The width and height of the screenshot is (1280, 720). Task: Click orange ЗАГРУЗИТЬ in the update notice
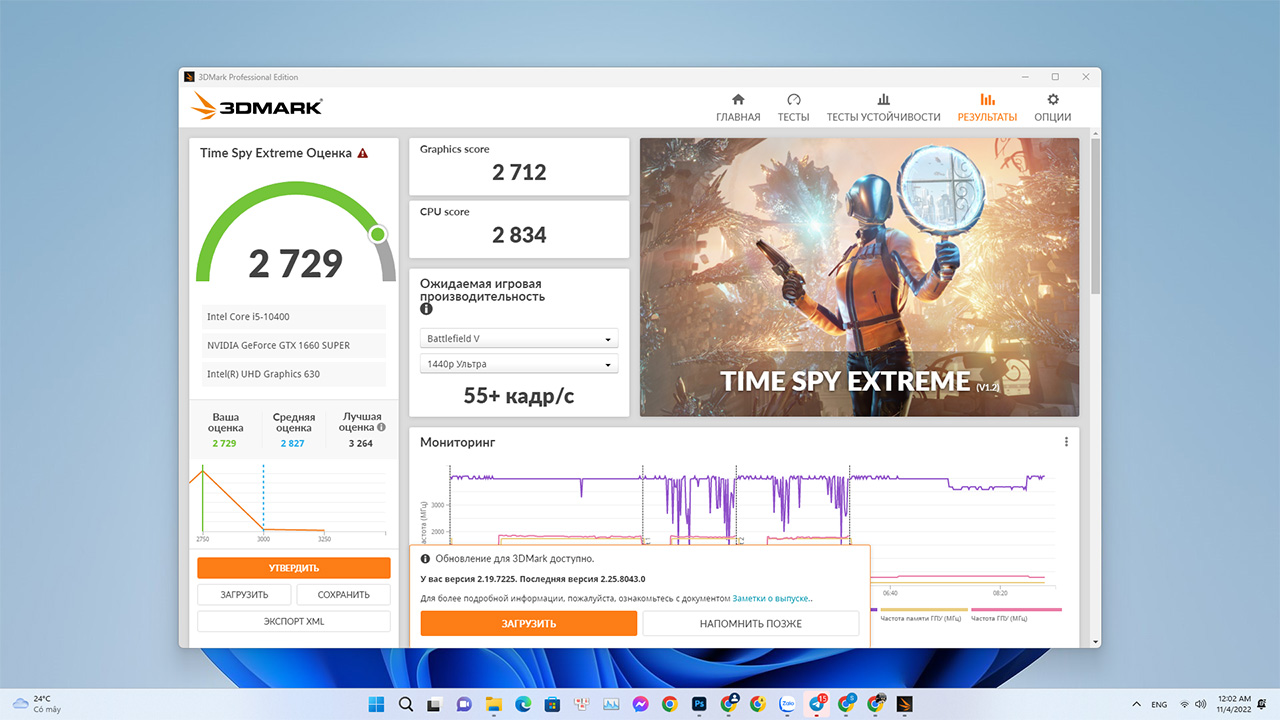click(x=529, y=623)
